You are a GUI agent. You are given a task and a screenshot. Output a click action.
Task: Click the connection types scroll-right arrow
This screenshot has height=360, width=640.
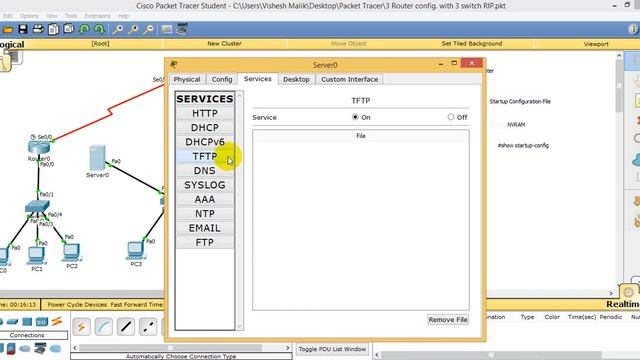pos(288,348)
